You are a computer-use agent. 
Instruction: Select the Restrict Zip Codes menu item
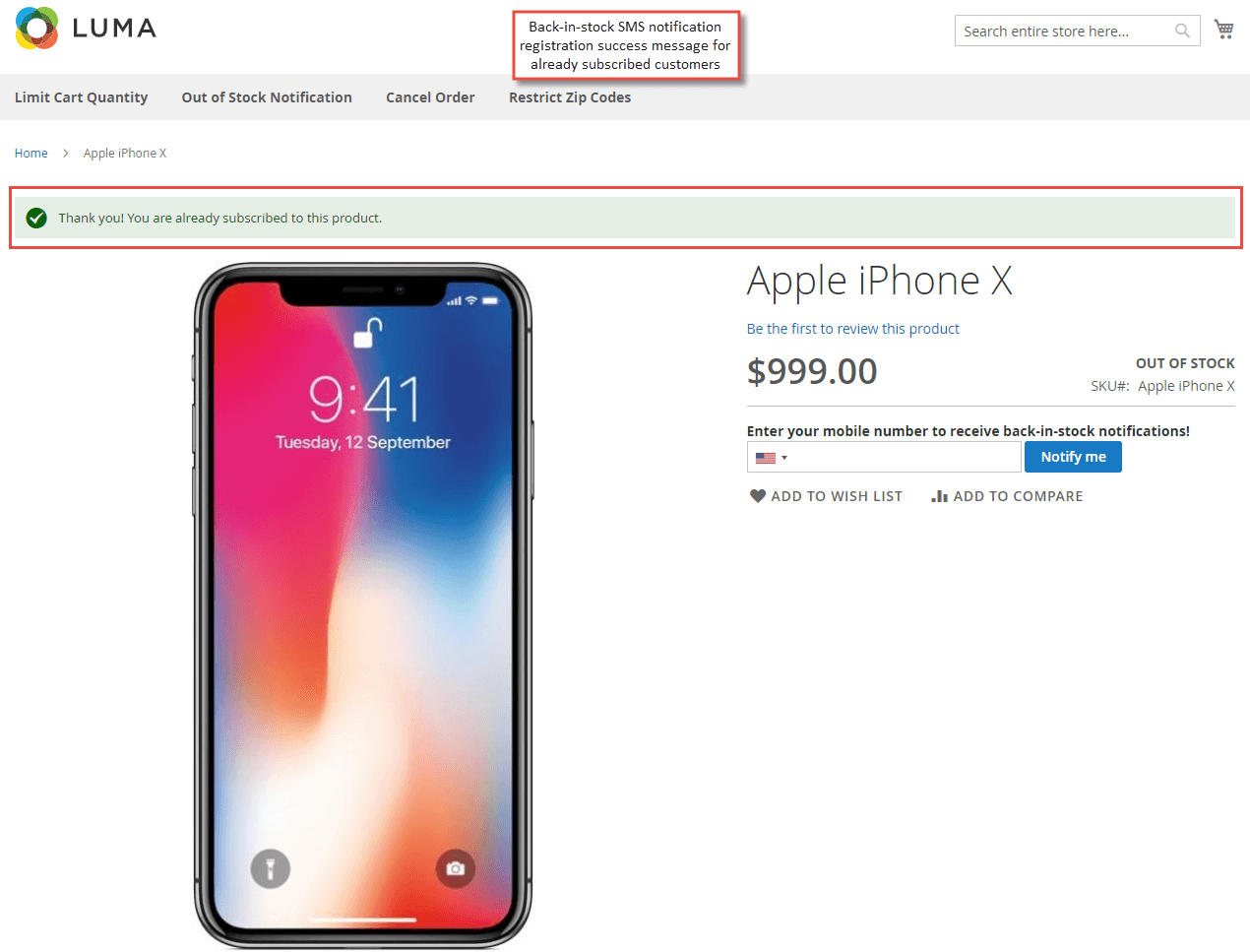click(x=570, y=97)
